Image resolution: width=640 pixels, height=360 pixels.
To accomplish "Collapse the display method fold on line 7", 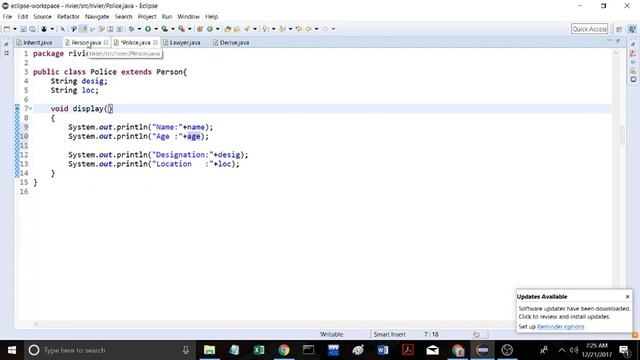I will point(30,109).
